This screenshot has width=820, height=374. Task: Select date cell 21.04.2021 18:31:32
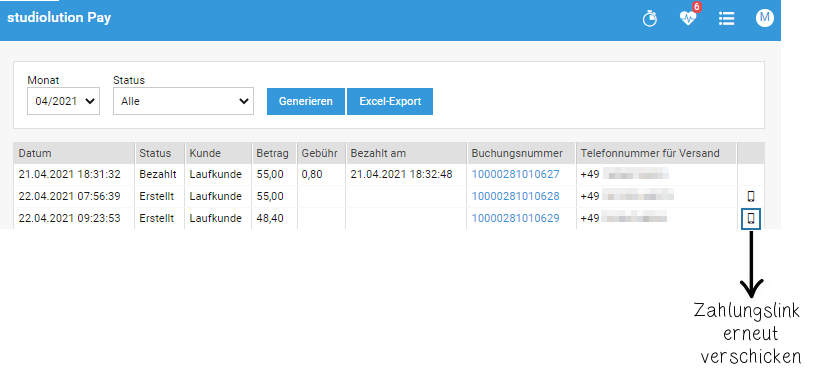(70, 175)
